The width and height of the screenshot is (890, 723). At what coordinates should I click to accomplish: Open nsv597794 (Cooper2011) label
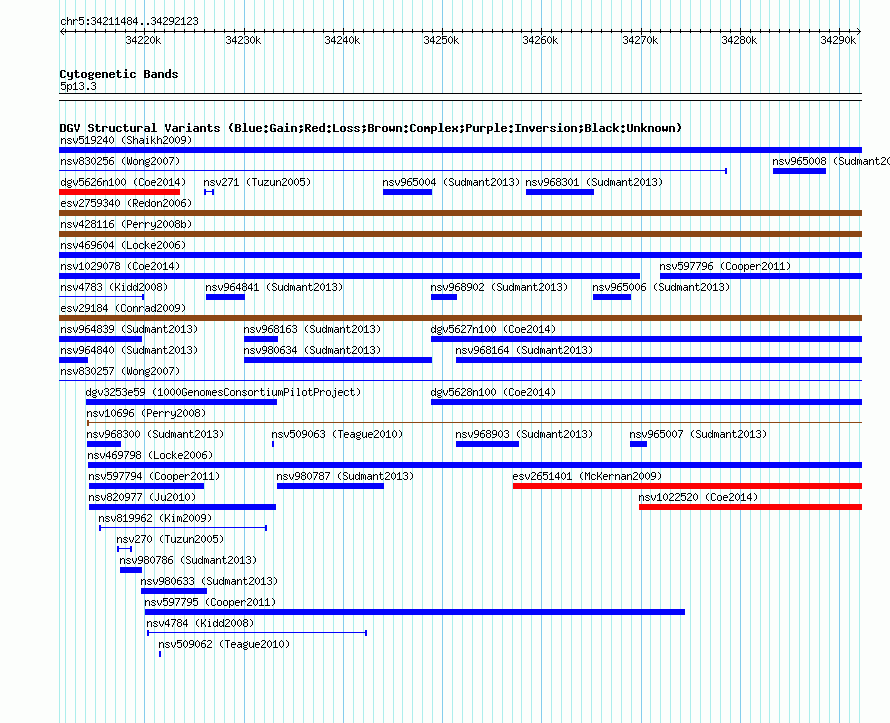tap(154, 476)
